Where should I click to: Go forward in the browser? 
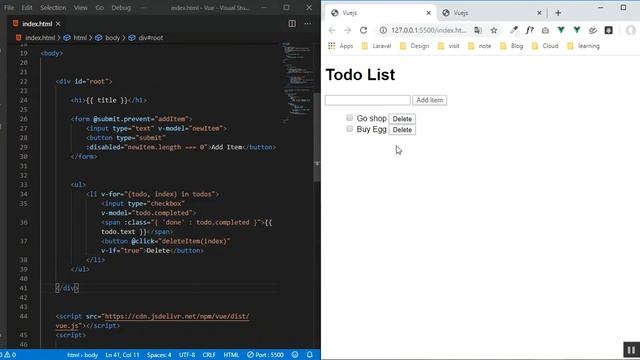347,30
